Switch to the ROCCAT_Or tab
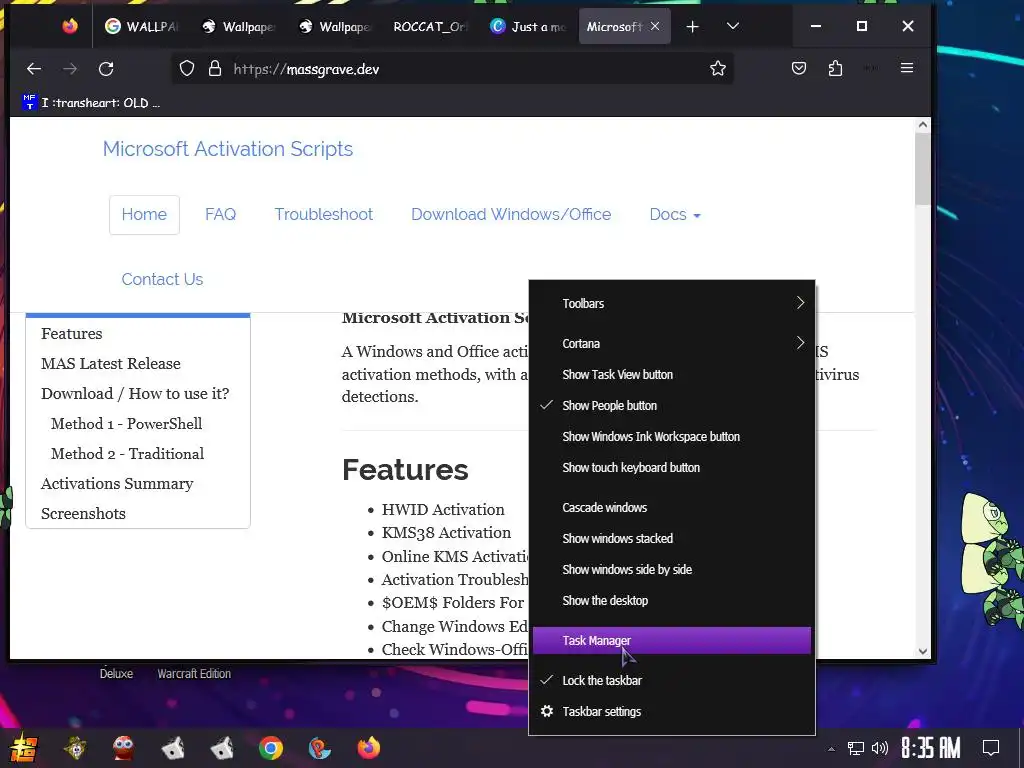 pyautogui.click(x=431, y=26)
